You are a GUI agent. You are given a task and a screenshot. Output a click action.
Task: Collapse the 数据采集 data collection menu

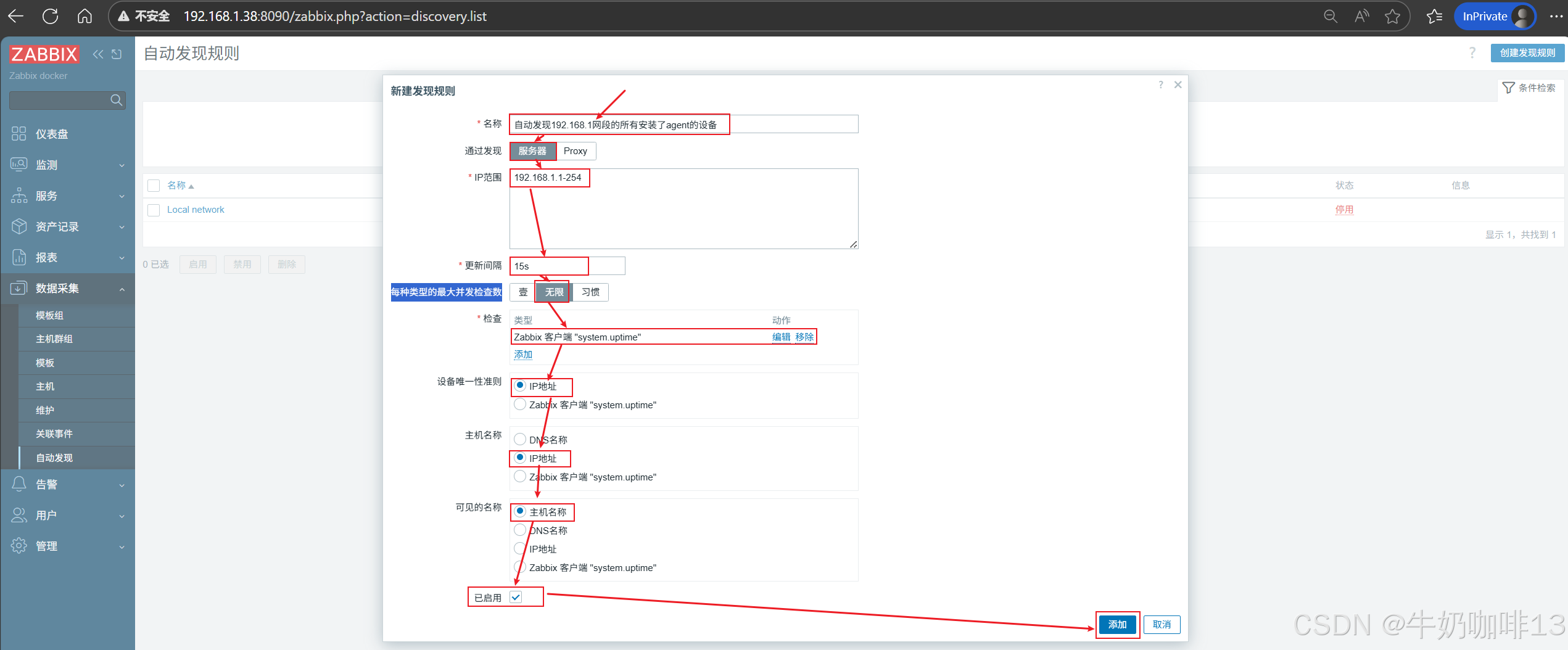[x=68, y=288]
